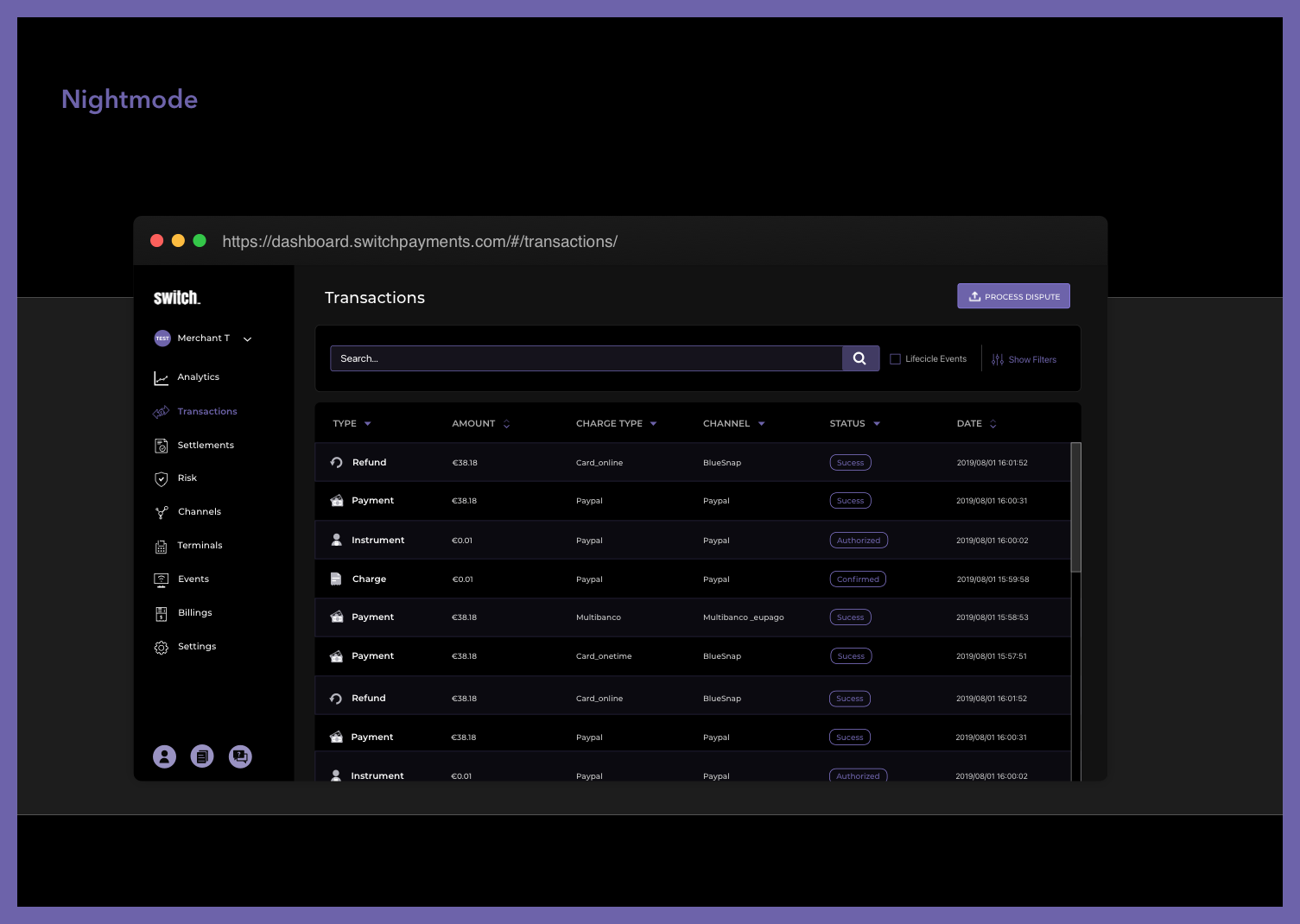Open the CHANNEL column filter dropdown
The height and width of the screenshot is (924, 1300).
pos(761,424)
